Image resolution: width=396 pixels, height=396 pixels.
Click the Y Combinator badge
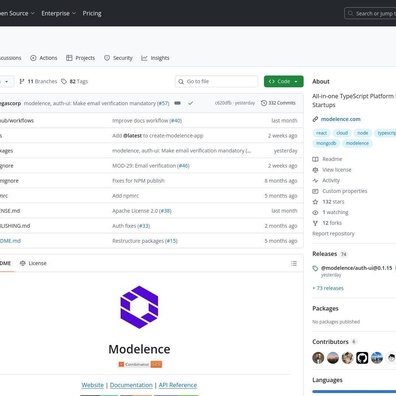tap(140, 364)
